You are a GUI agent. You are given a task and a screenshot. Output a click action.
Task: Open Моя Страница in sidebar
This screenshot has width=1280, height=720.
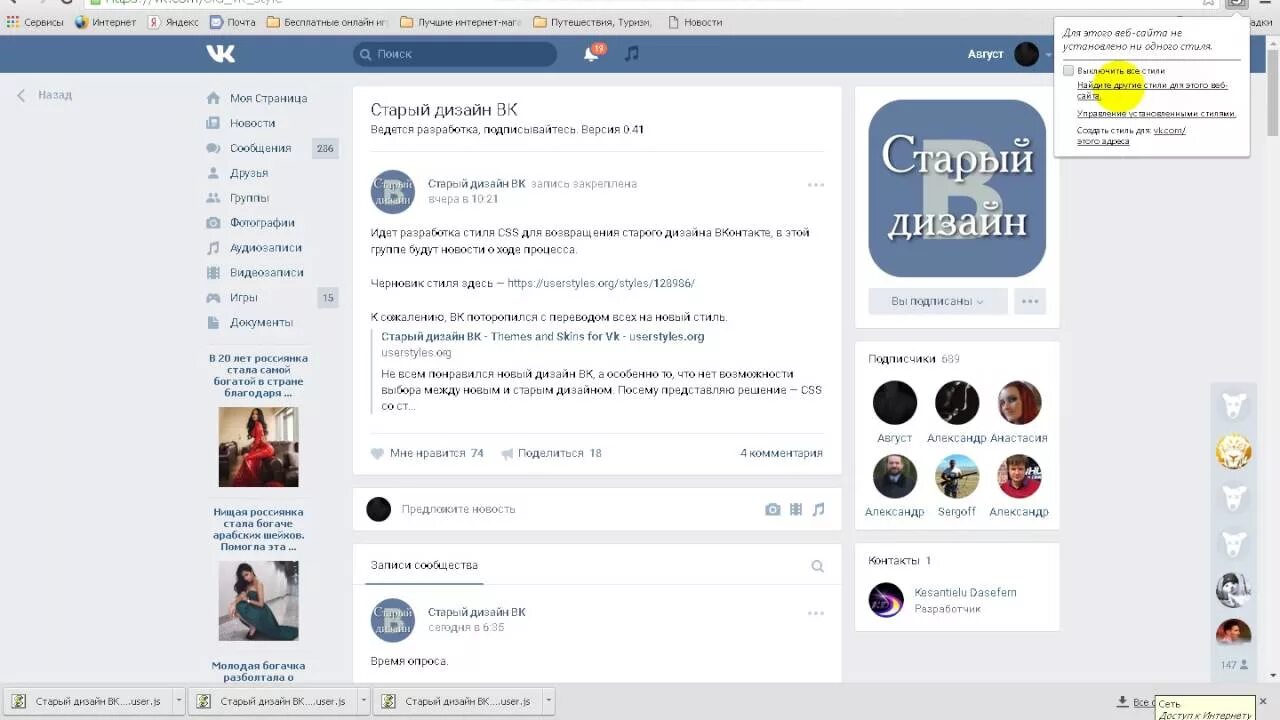tap(268, 98)
